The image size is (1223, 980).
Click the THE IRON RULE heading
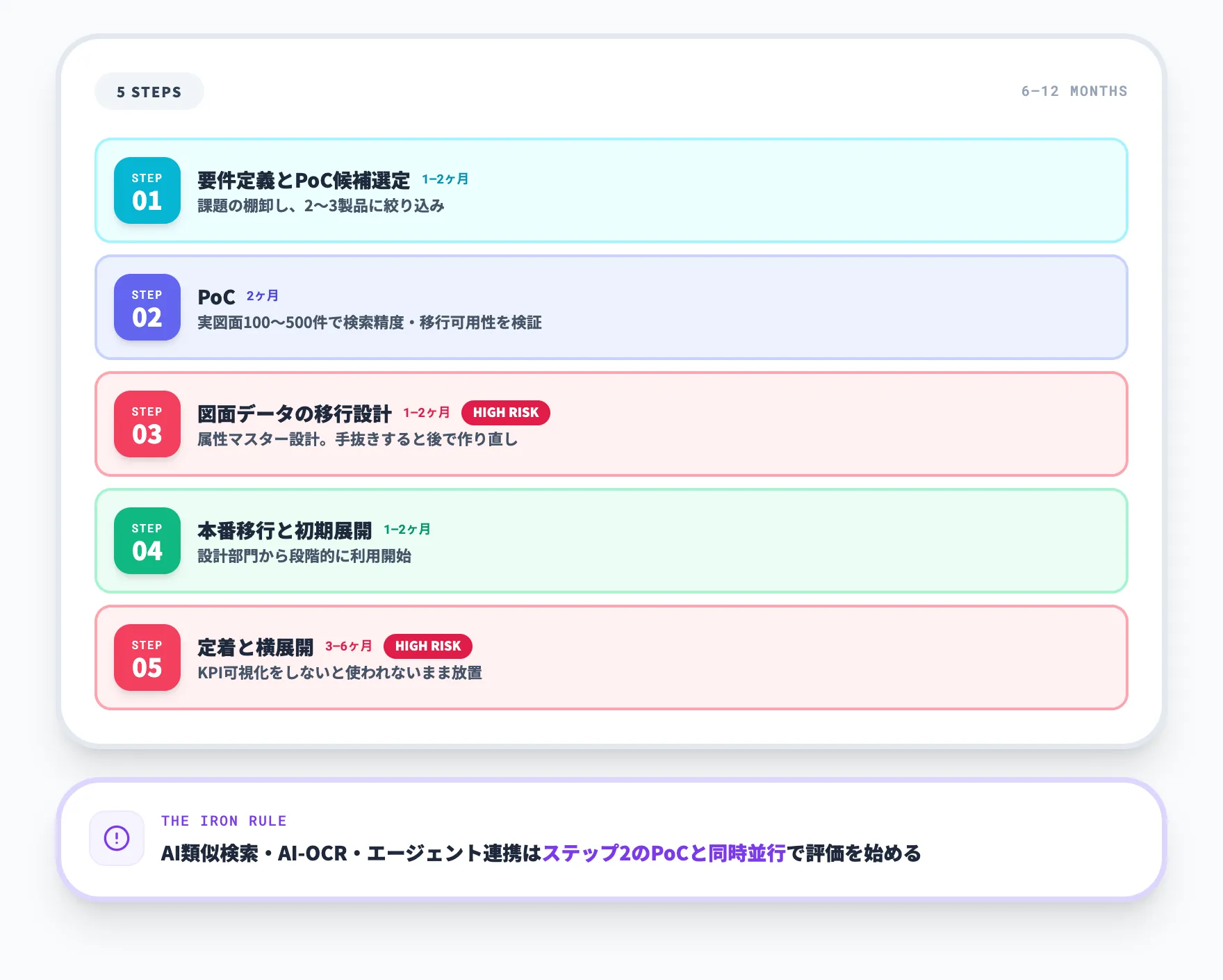point(224,821)
